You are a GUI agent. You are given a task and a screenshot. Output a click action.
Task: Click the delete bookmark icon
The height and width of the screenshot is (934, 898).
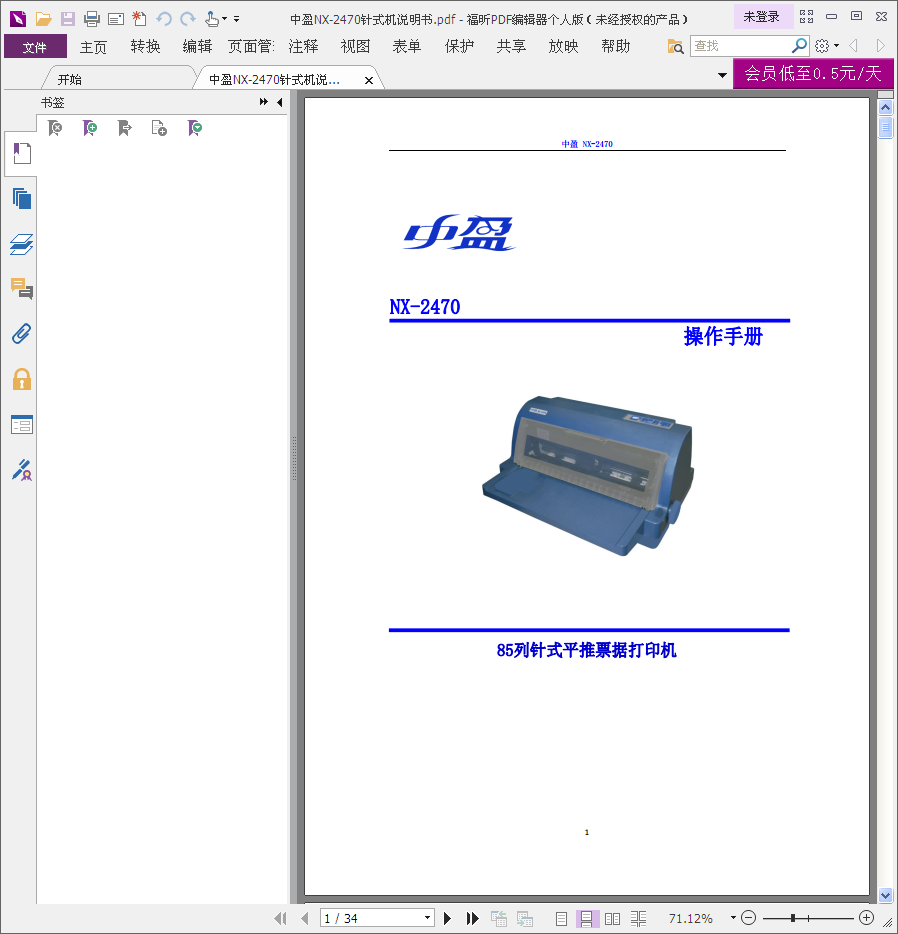pos(55,127)
